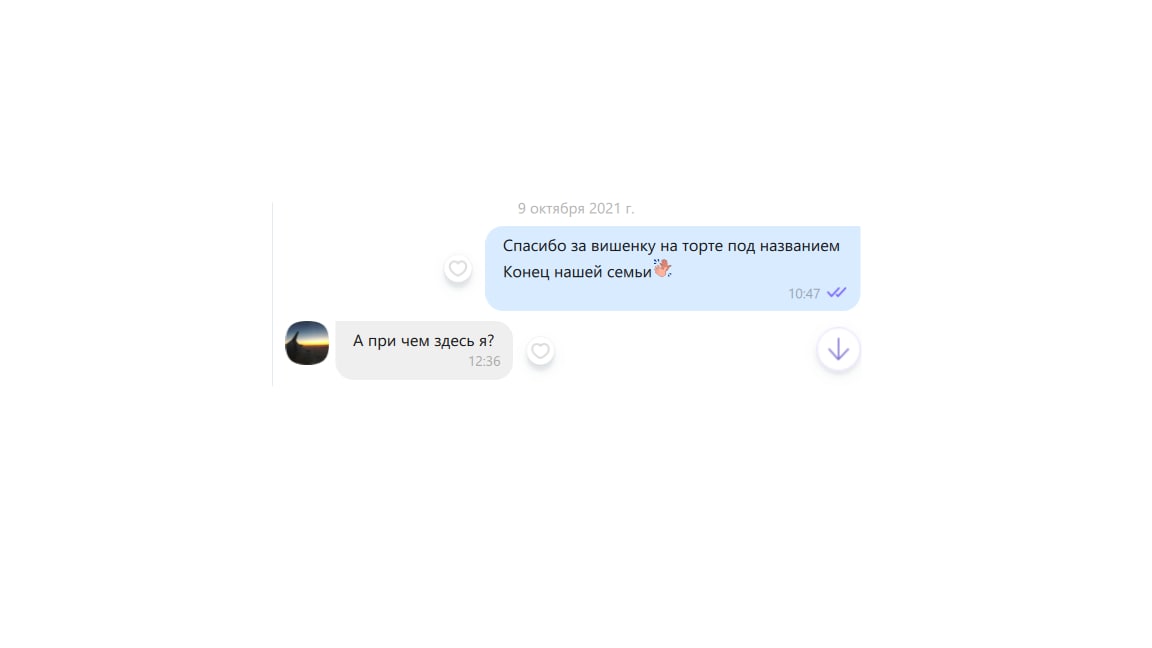1152x648 pixels.
Task: Click the waving hand emoji
Action: (x=663, y=268)
